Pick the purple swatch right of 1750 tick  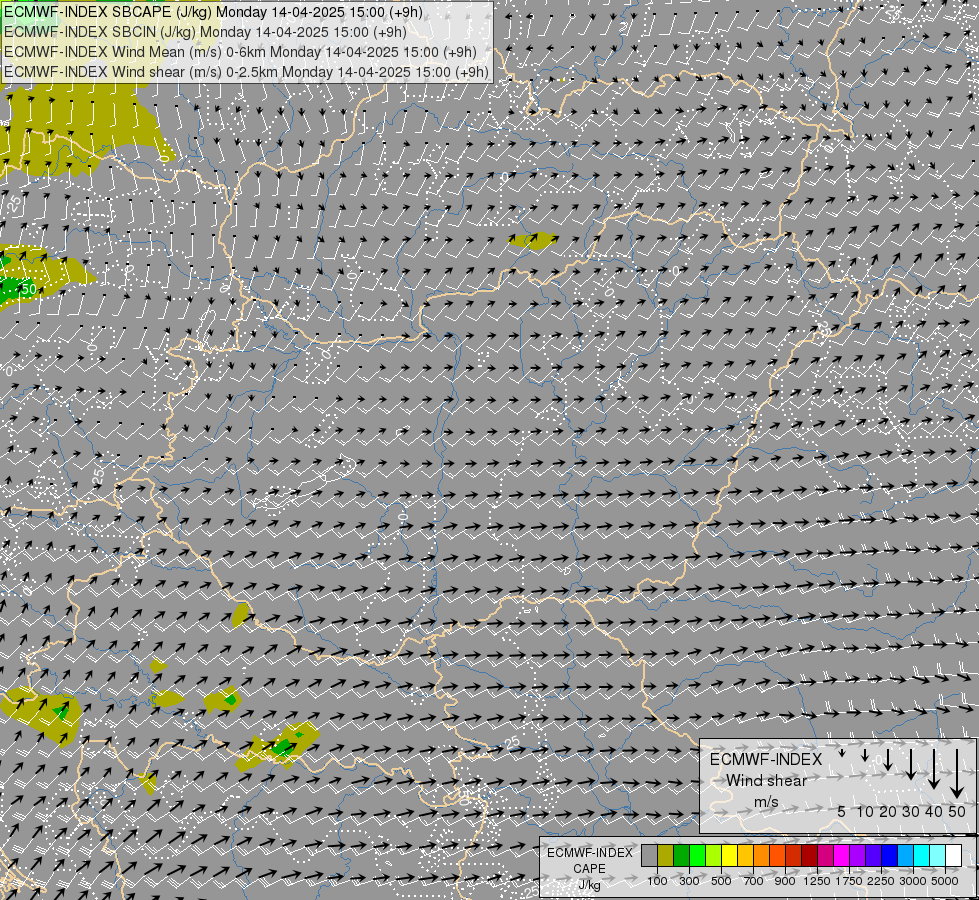click(x=858, y=856)
